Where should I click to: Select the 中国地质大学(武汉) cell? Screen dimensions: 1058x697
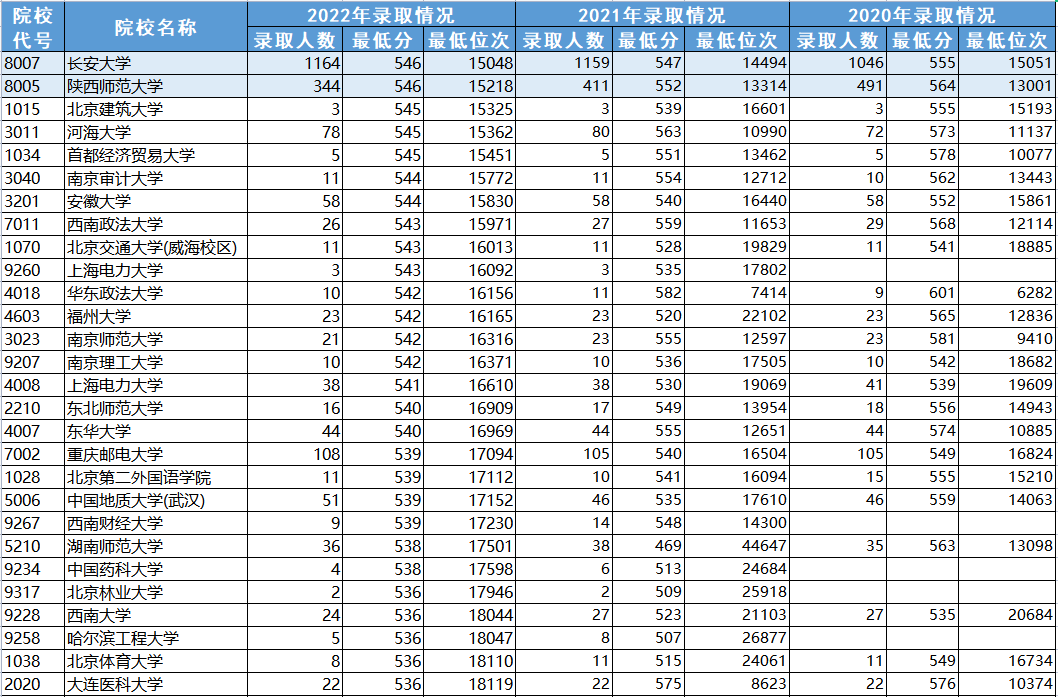point(156,501)
